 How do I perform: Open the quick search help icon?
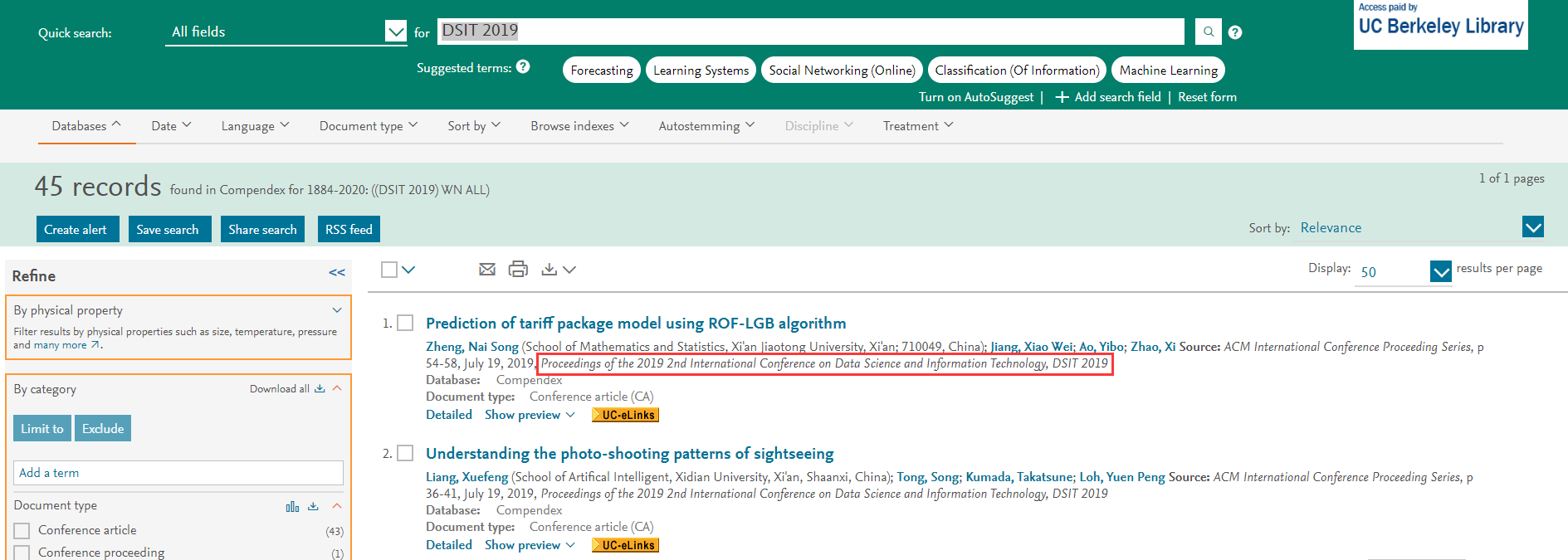(1235, 32)
